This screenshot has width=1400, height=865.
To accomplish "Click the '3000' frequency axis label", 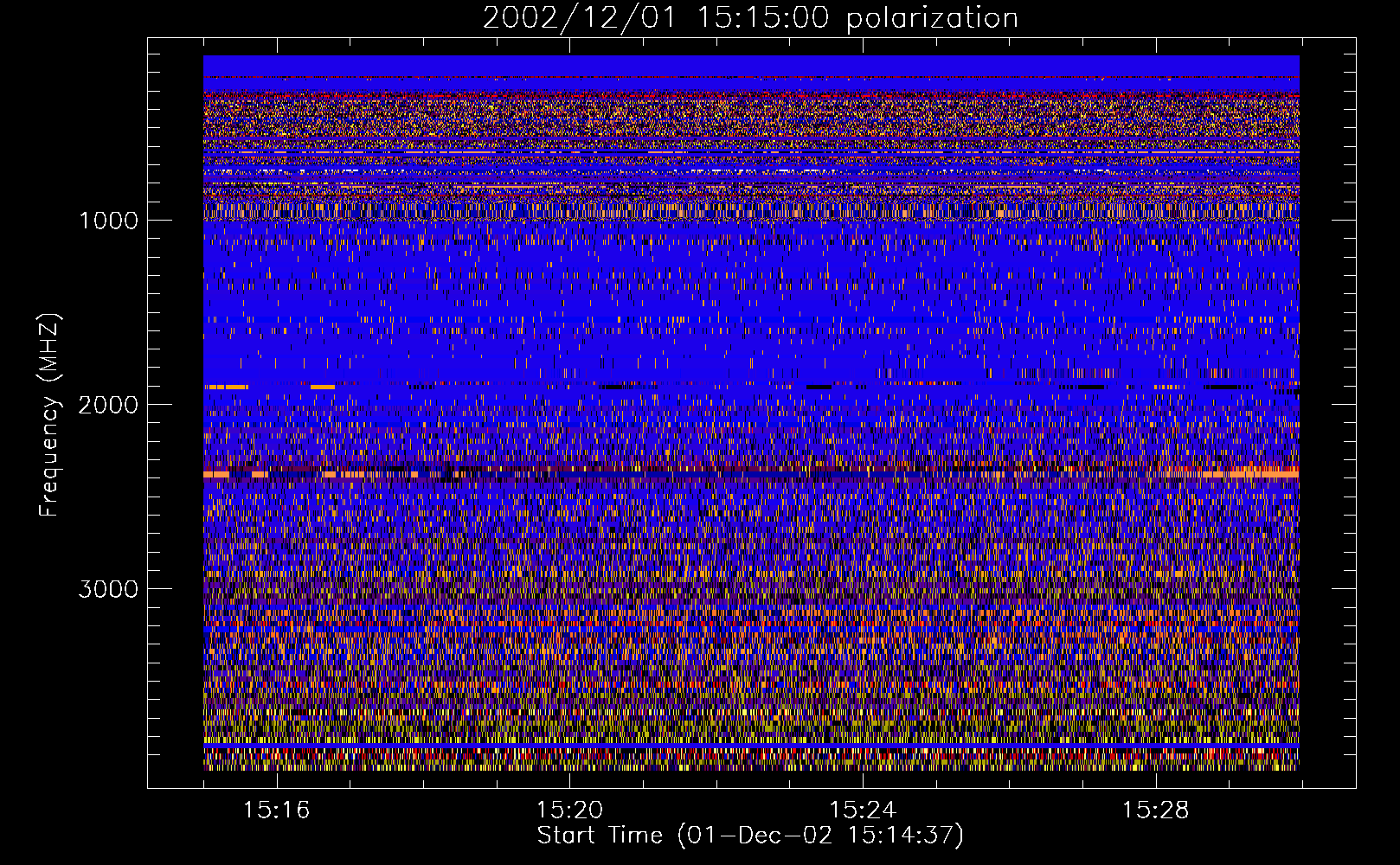I will click(x=108, y=589).
